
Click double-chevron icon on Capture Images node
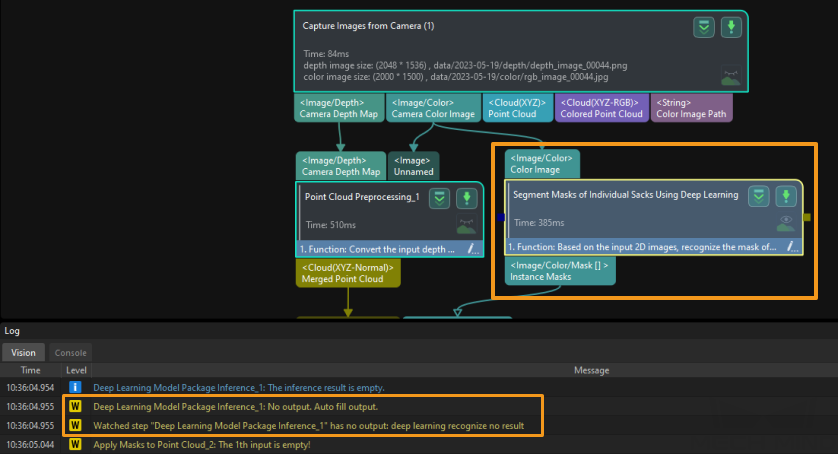pos(704,27)
